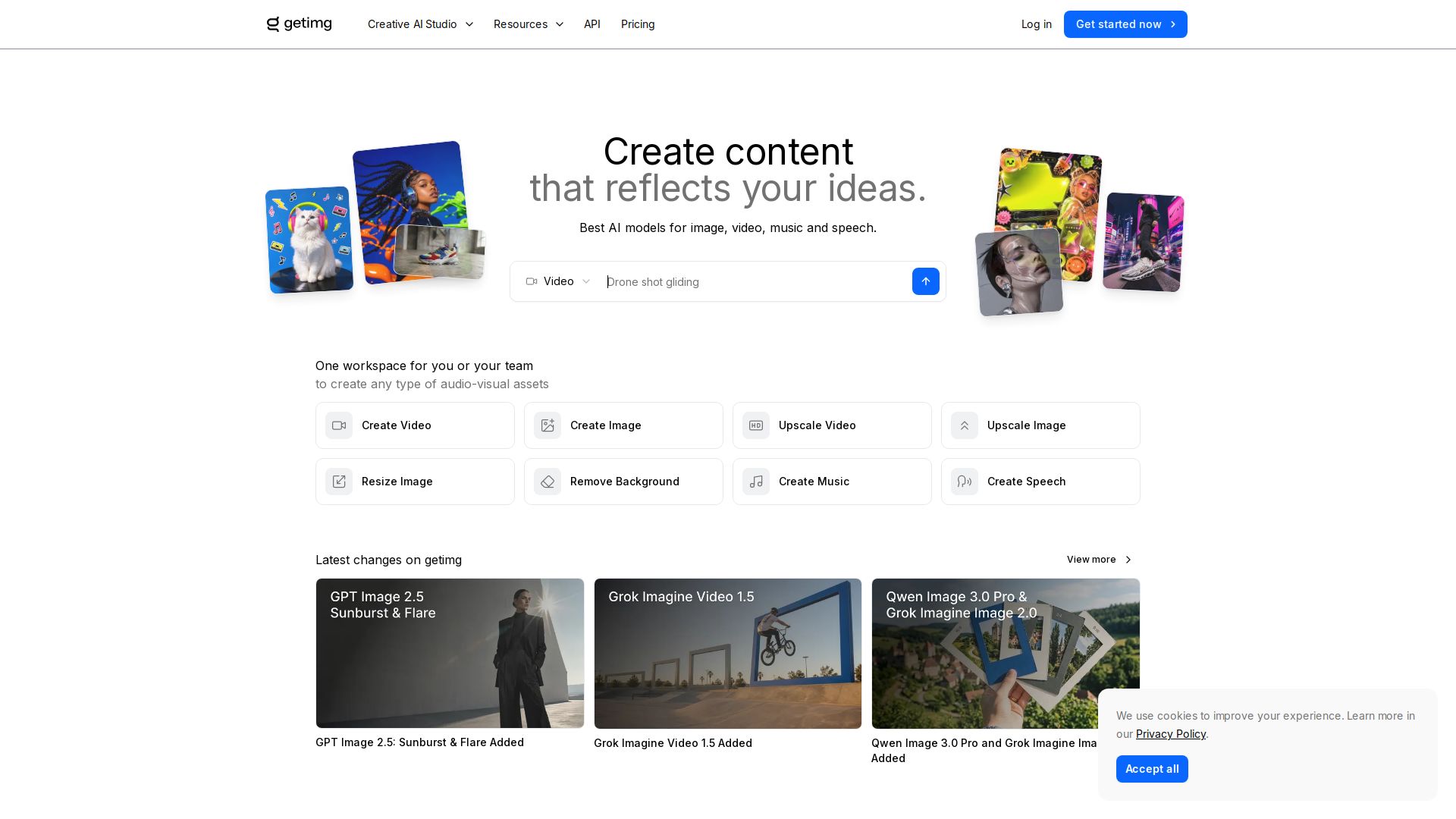Click the getimg logo
Viewport: 1456px width, 819px height.
tap(300, 24)
